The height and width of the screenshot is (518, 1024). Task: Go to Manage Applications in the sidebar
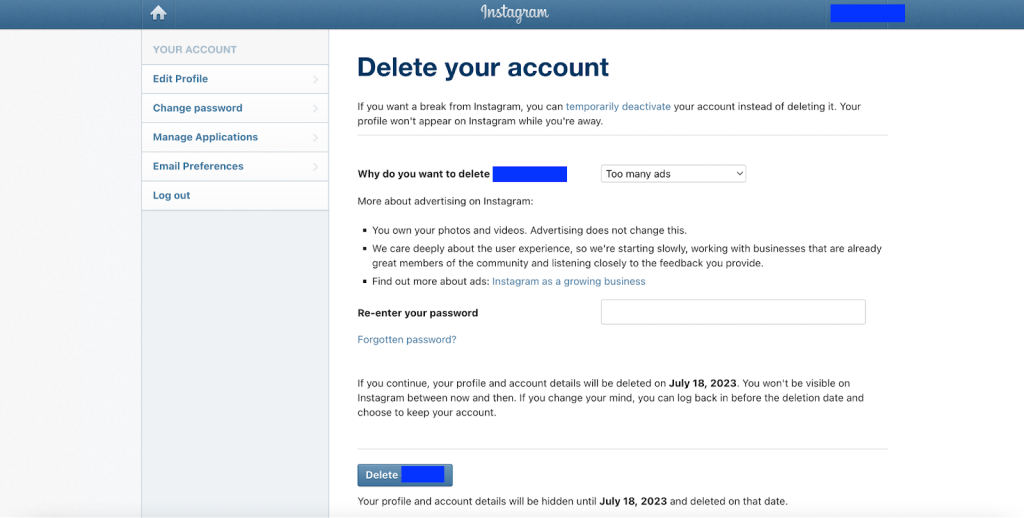[205, 137]
